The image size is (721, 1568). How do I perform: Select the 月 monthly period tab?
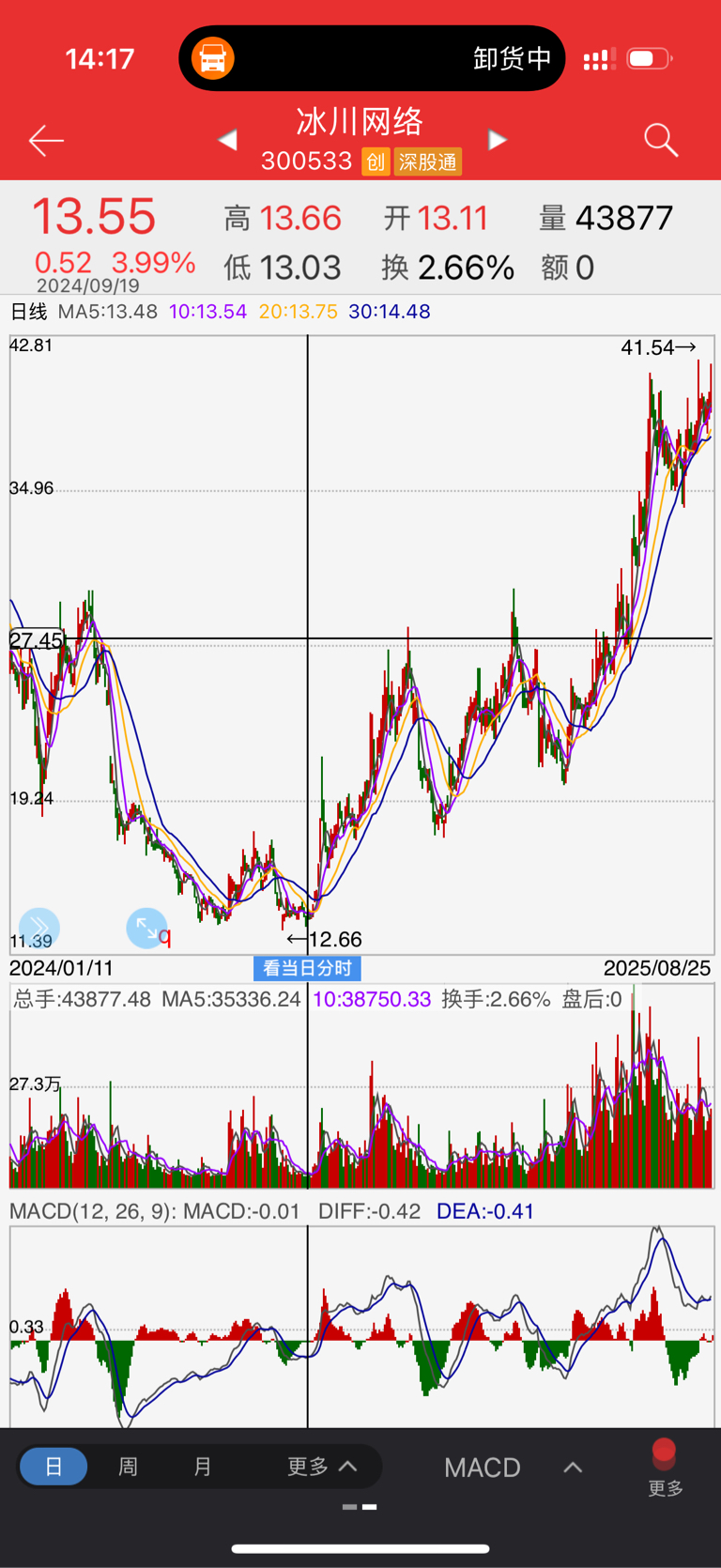[x=203, y=1467]
